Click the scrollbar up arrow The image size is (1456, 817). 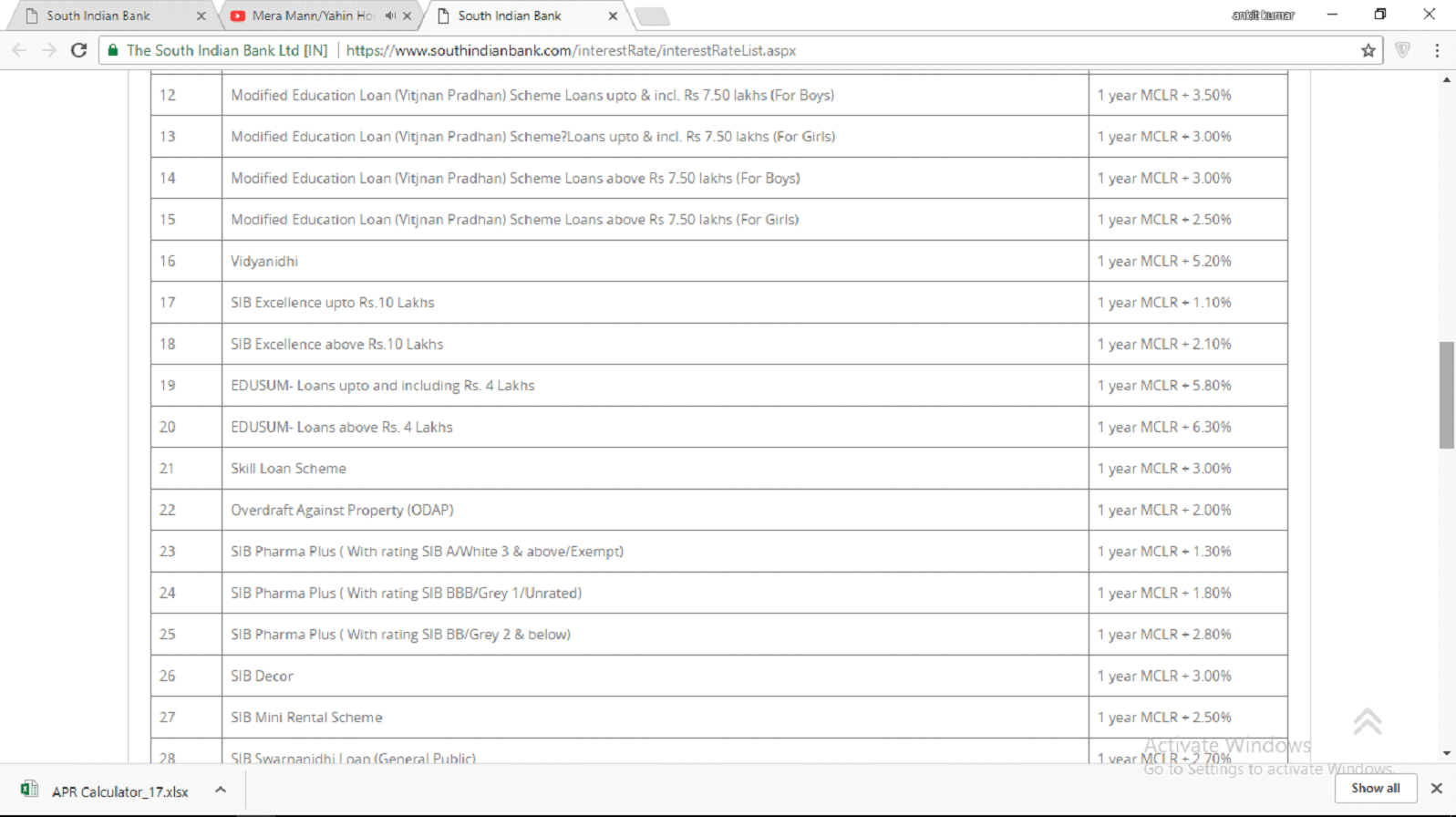(x=1447, y=80)
